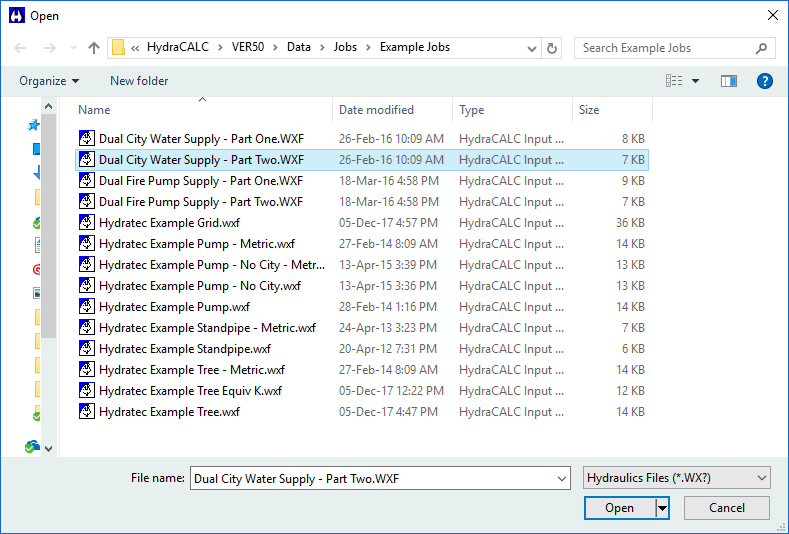The image size is (789, 534).
Task: Click the navigation pane scrollbar thumb
Action: click(x=48, y=226)
